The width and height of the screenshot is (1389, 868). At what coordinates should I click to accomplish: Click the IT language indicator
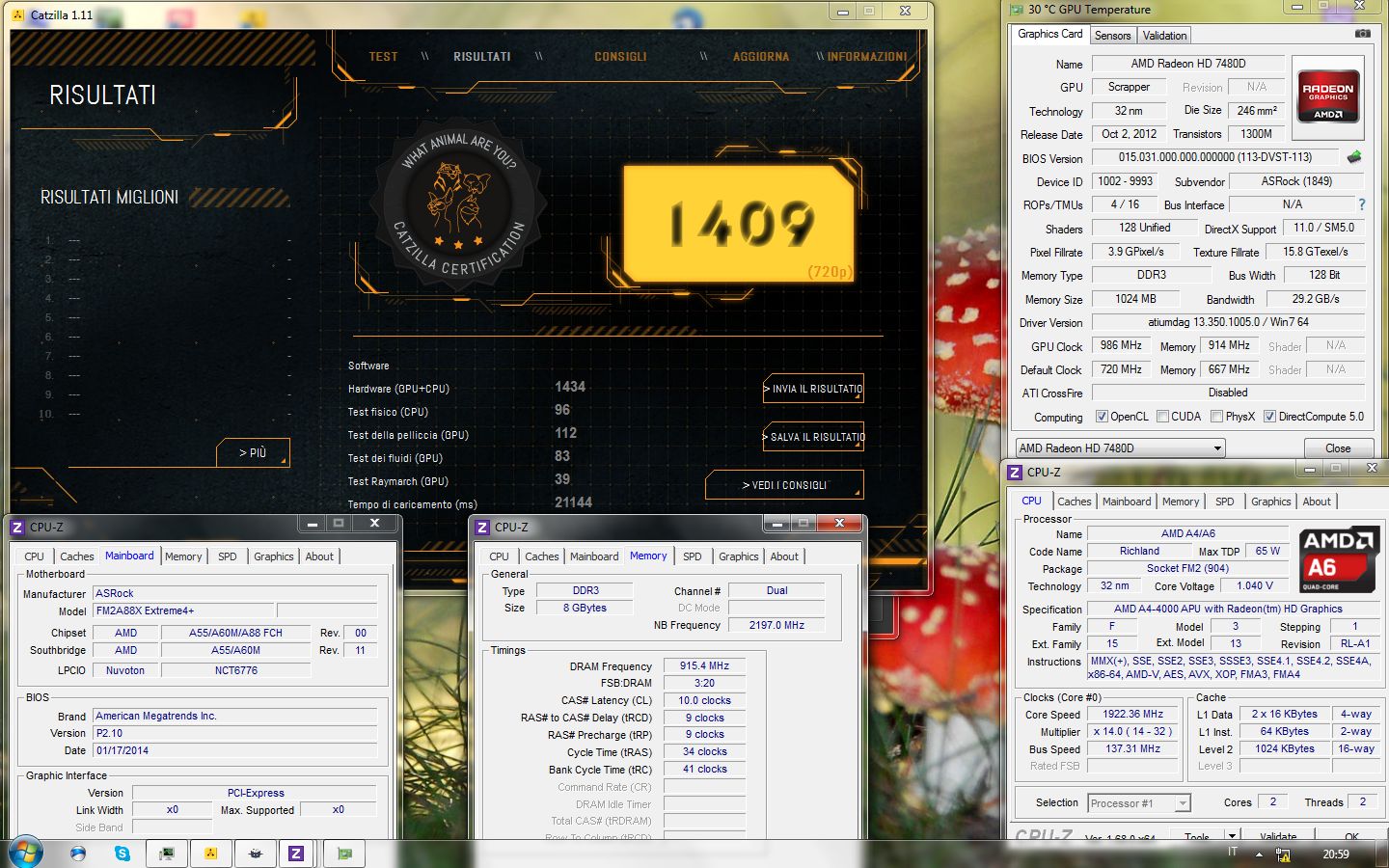(x=1233, y=853)
